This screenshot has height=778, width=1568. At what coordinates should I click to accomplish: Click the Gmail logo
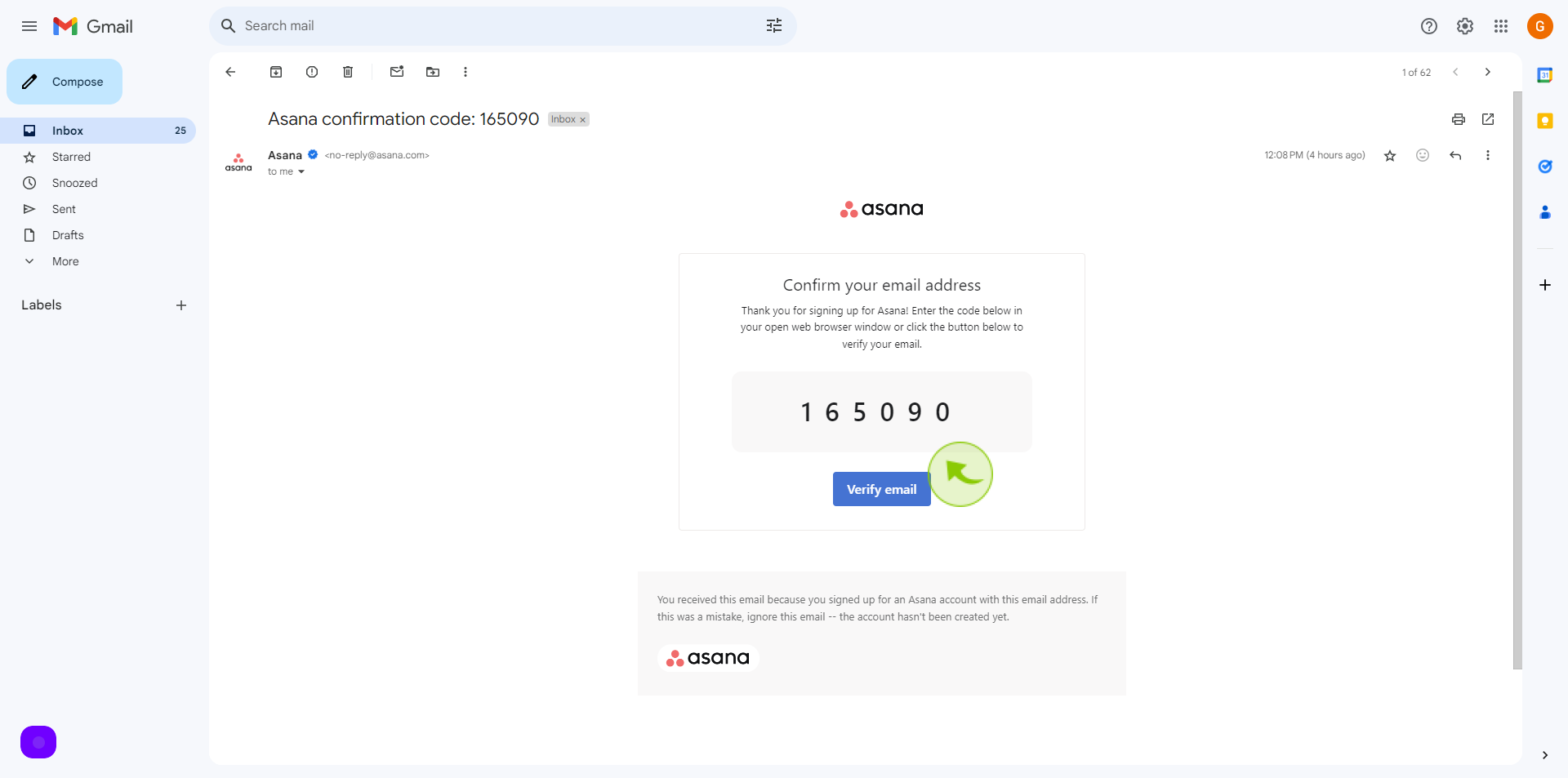coord(93,26)
